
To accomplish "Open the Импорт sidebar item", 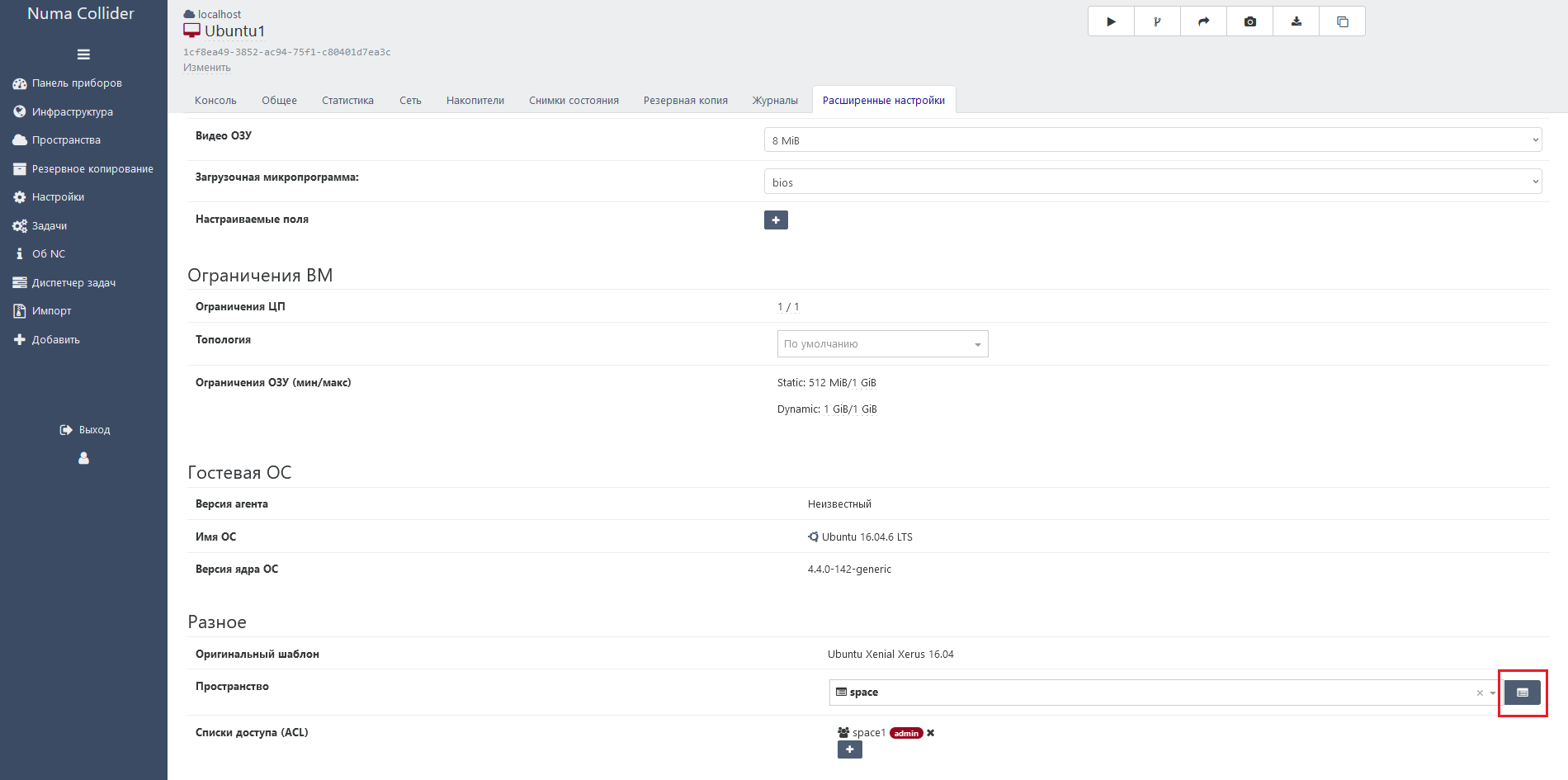I will (42, 311).
